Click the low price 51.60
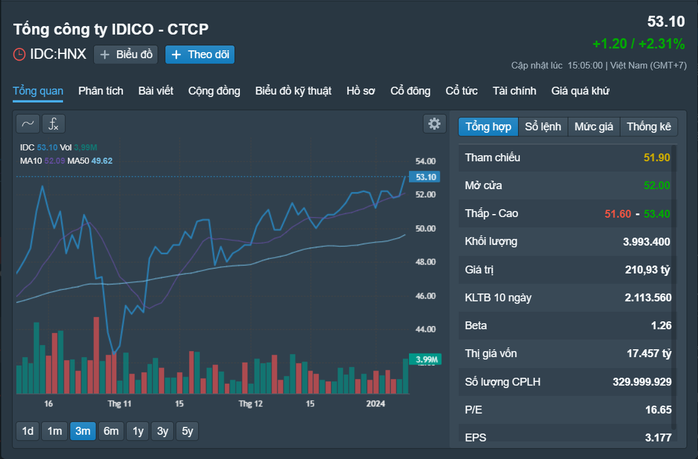The width and height of the screenshot is (698, 459). coord(618,214)
